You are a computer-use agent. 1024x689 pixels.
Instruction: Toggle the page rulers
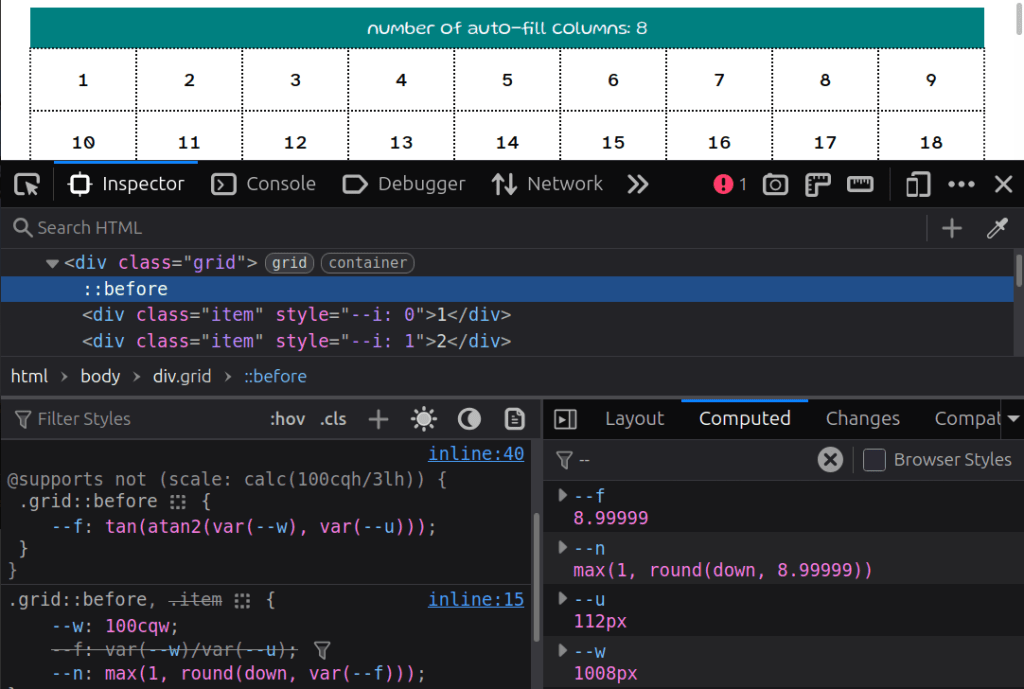tap(818, 184)
